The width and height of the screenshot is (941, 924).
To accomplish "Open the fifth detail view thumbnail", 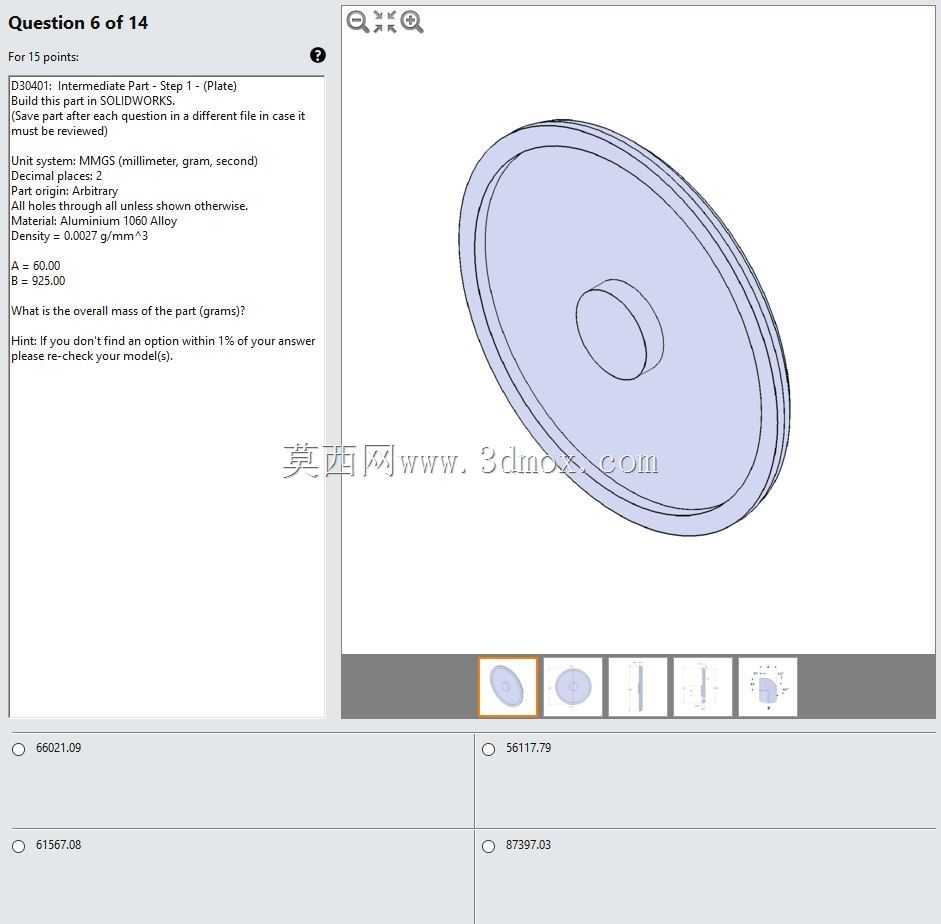I will tap(768, 686).
